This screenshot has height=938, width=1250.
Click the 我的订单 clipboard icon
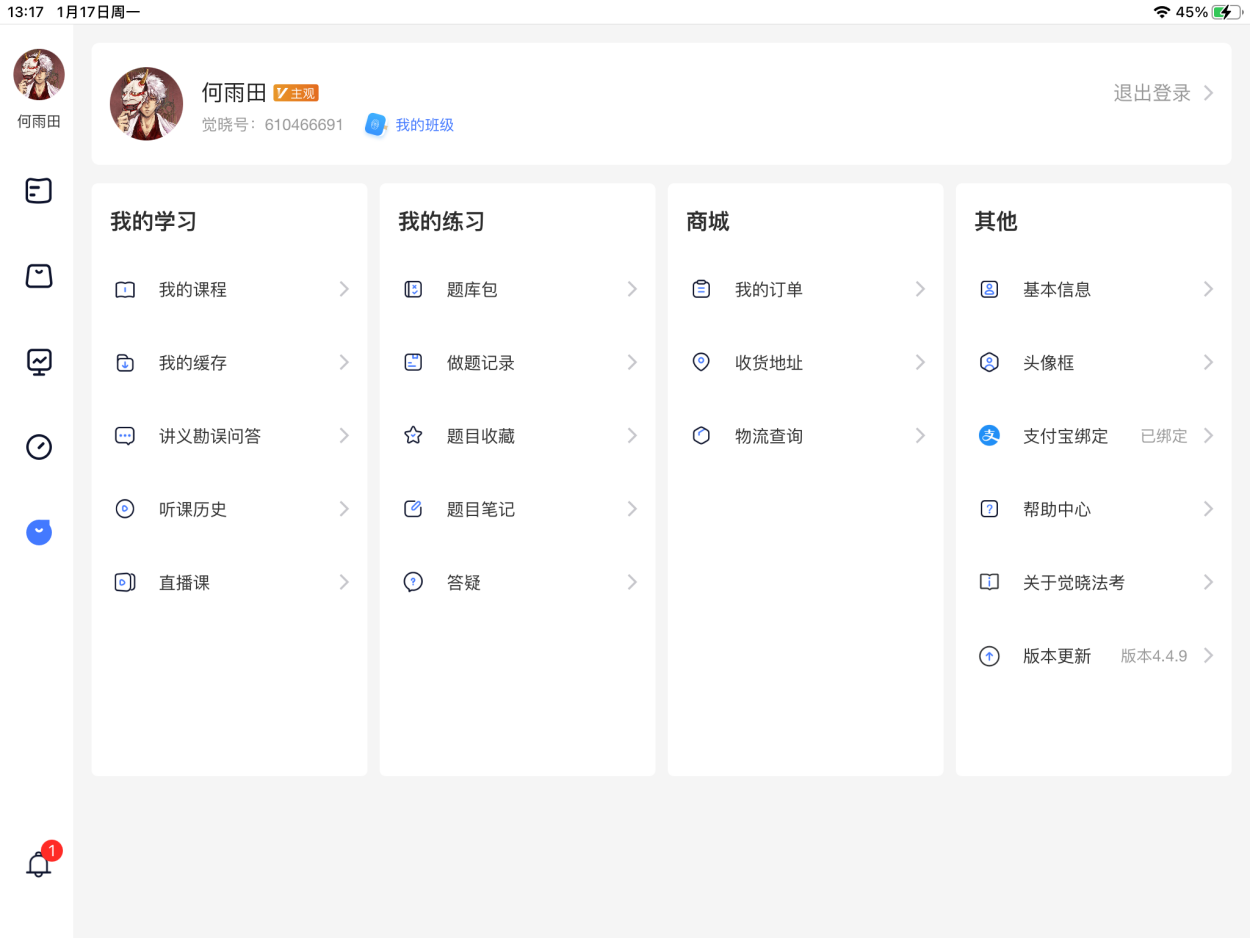coord(701,290)
